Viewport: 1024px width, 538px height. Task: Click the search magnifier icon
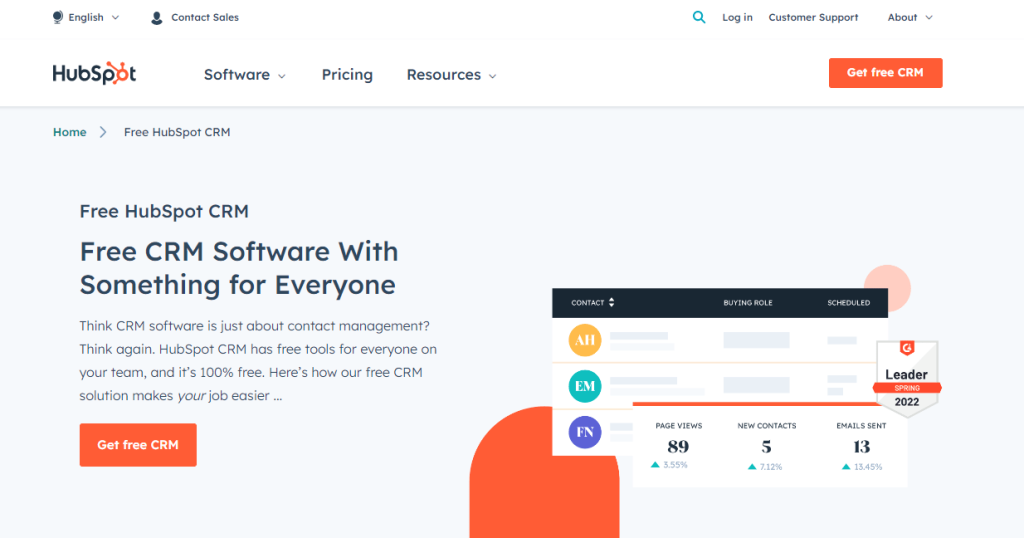click(x=699, y=18)
